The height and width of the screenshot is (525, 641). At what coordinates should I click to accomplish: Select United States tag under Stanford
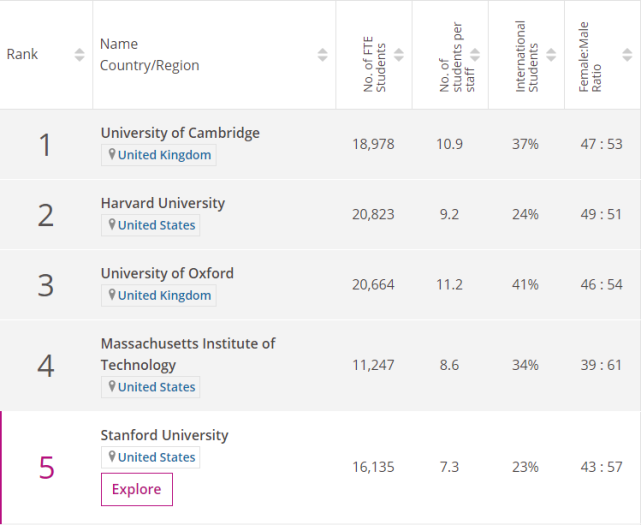tap(156, 457)
